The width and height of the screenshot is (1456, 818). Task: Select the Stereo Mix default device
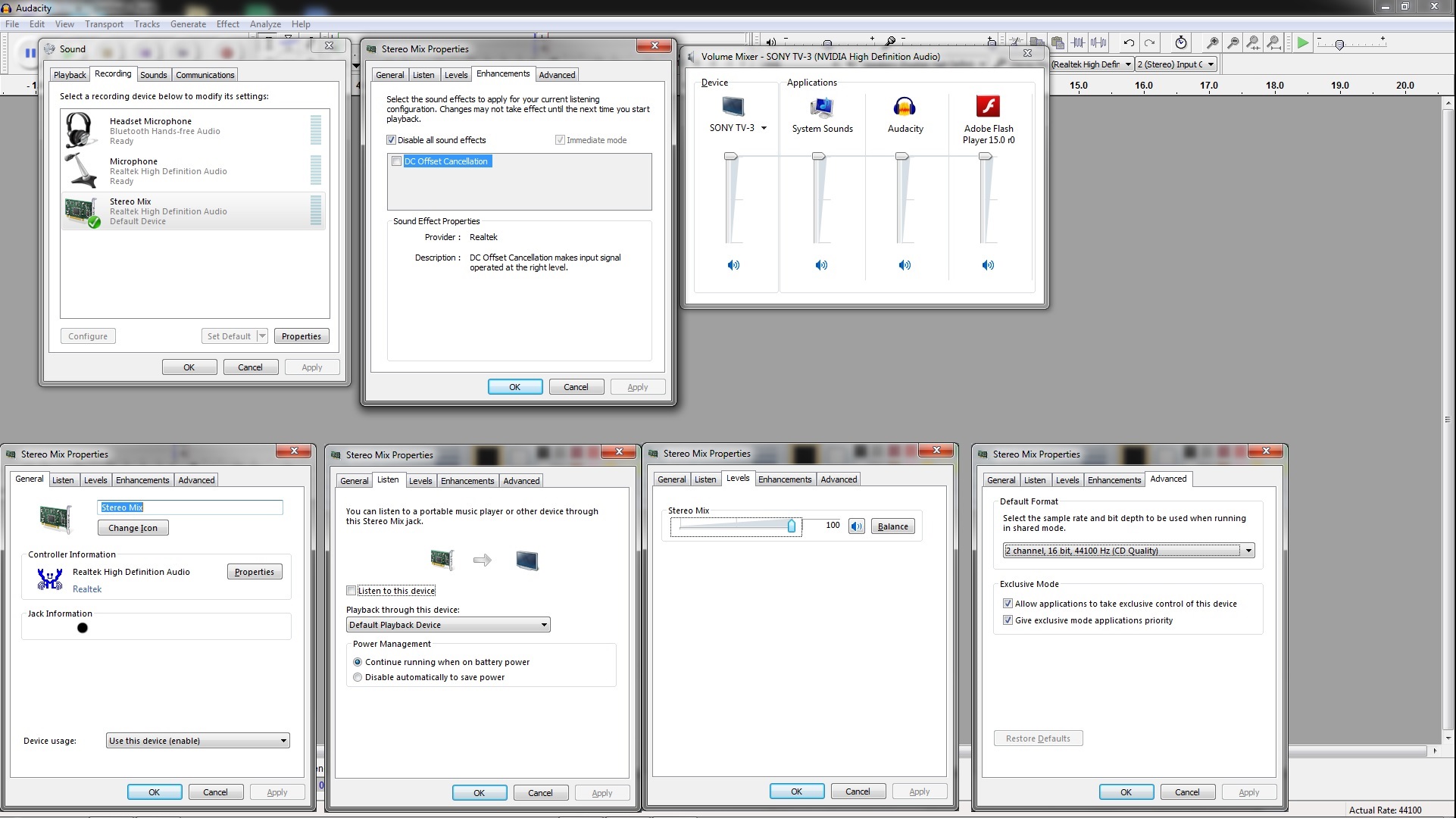(x=194, y=211)
